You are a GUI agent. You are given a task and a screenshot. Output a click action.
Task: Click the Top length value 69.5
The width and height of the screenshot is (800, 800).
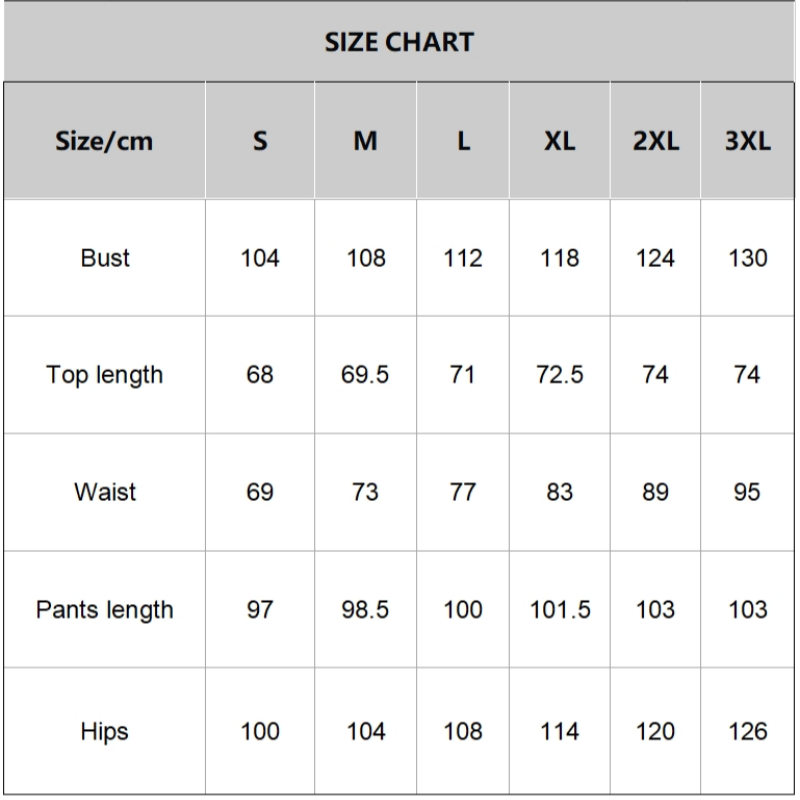click(x=365, y=375)
